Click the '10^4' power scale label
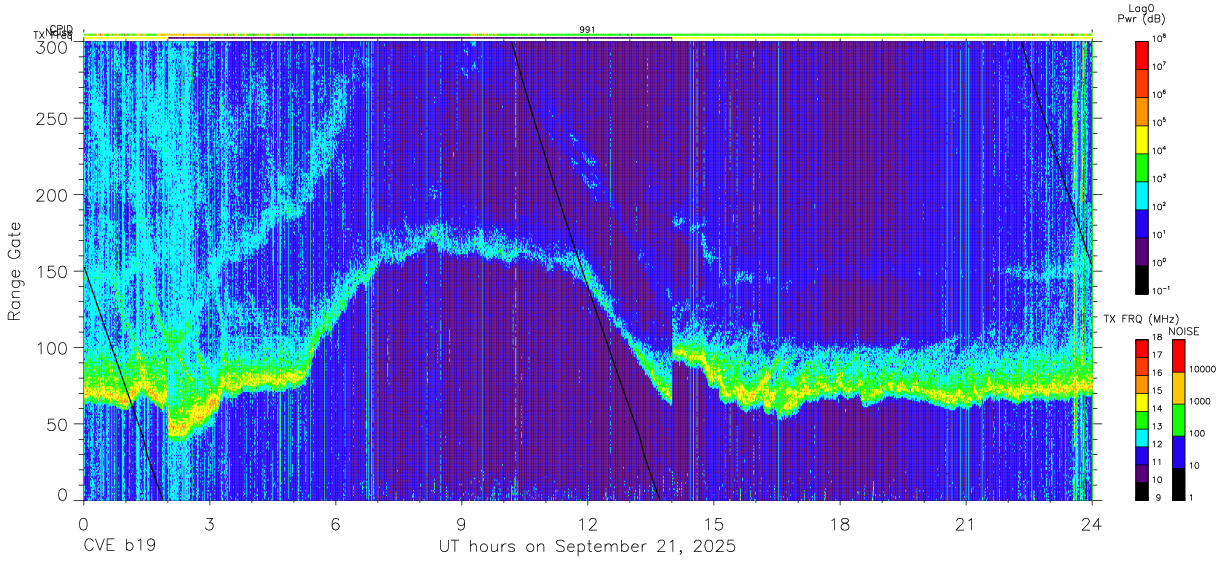This screenshot has height=567, width=1228. click(1161, 150)
